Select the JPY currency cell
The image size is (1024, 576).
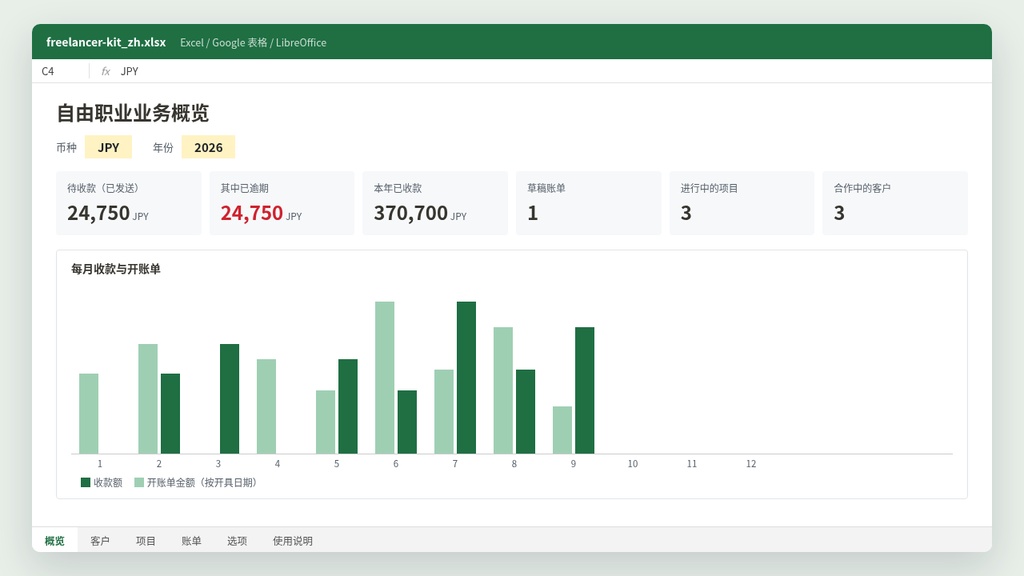tap(108, 147)
